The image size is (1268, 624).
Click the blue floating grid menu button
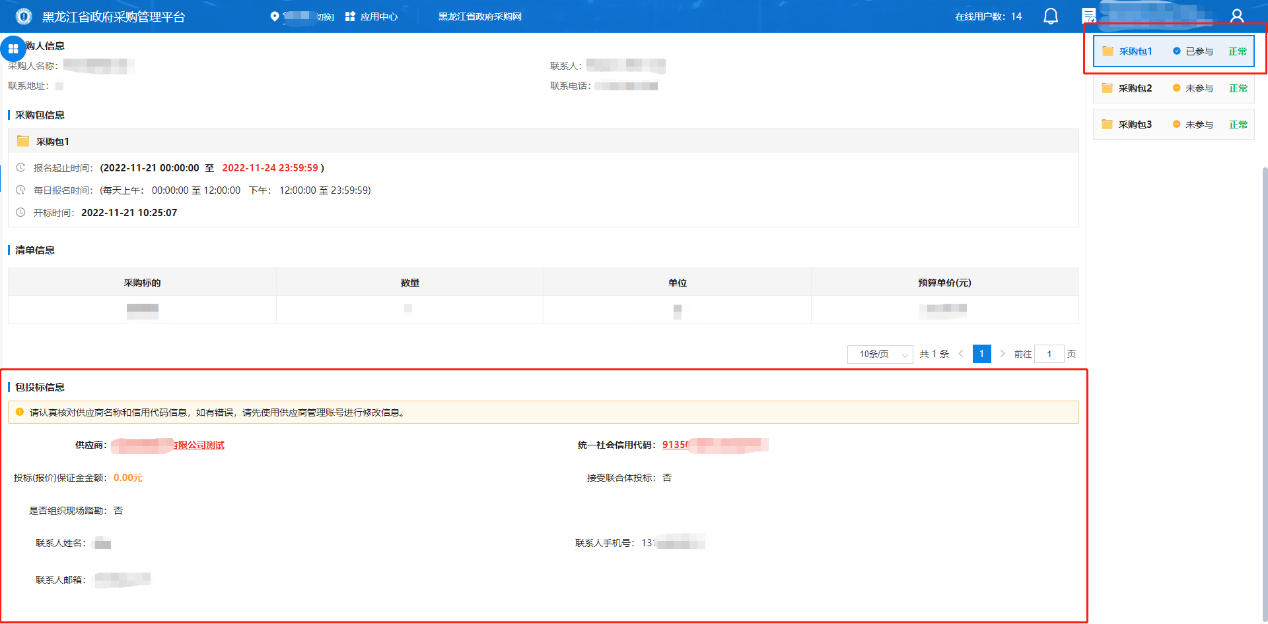tap(13, 48)
